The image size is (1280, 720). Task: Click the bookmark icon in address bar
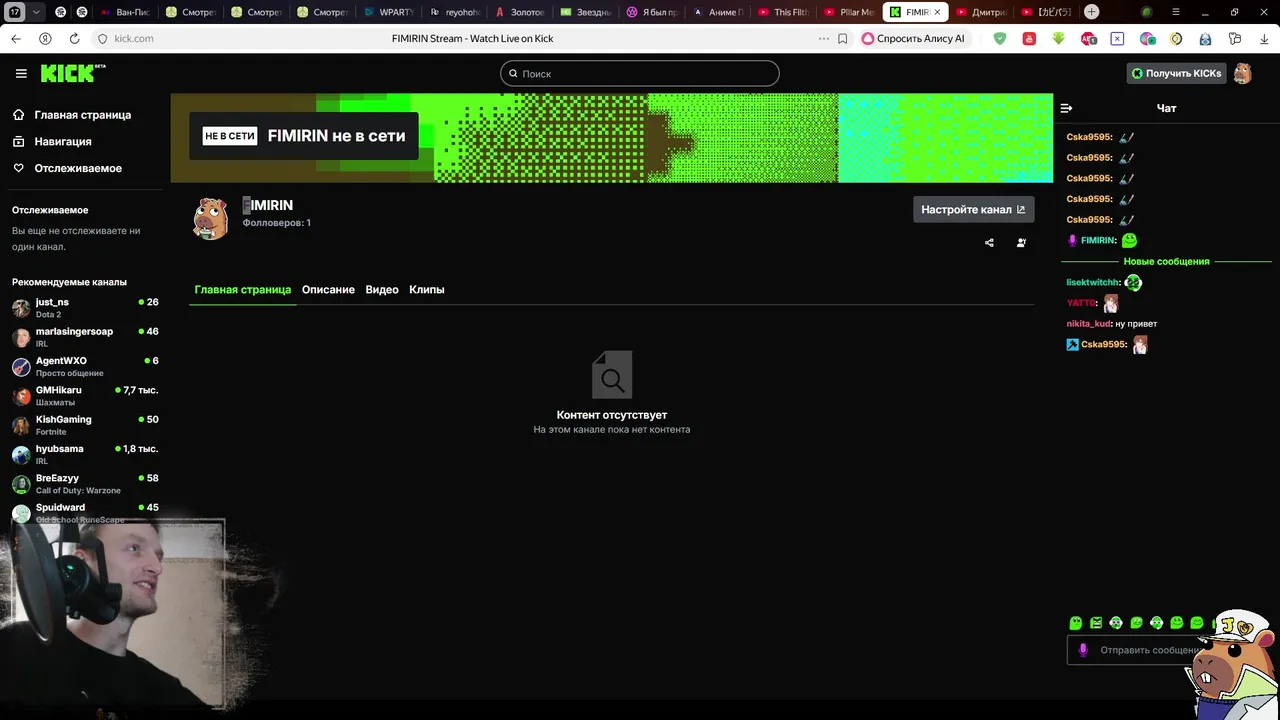click(843, 38)
